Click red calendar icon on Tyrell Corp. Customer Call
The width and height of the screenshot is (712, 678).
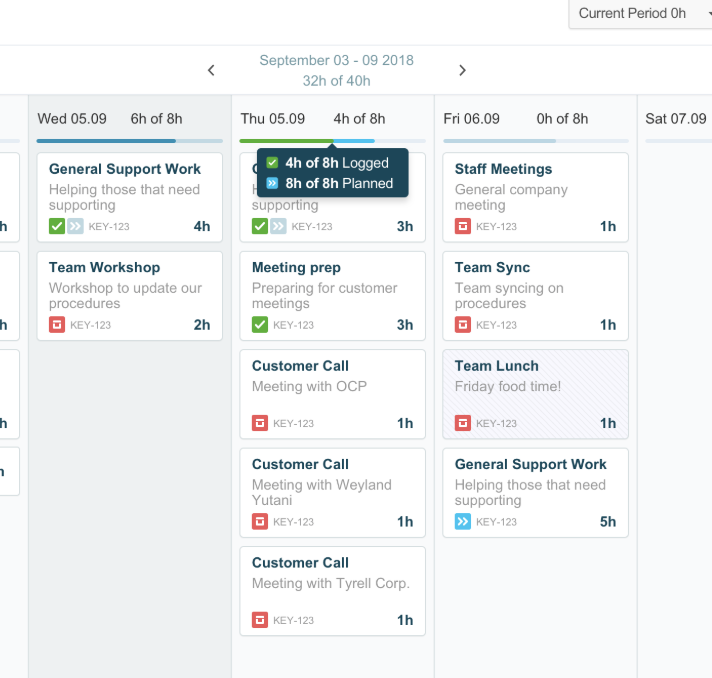[260, 620]
